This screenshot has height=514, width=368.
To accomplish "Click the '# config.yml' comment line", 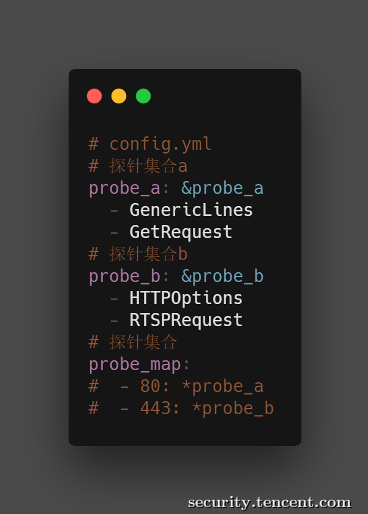I will click(x=150, y=145).
